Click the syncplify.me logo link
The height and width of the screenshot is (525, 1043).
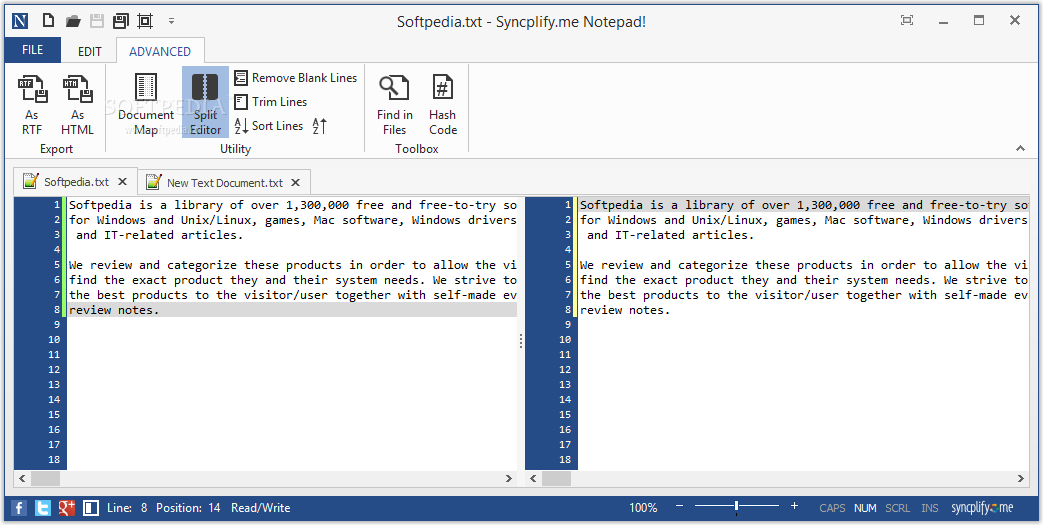(x=982, y=508)
